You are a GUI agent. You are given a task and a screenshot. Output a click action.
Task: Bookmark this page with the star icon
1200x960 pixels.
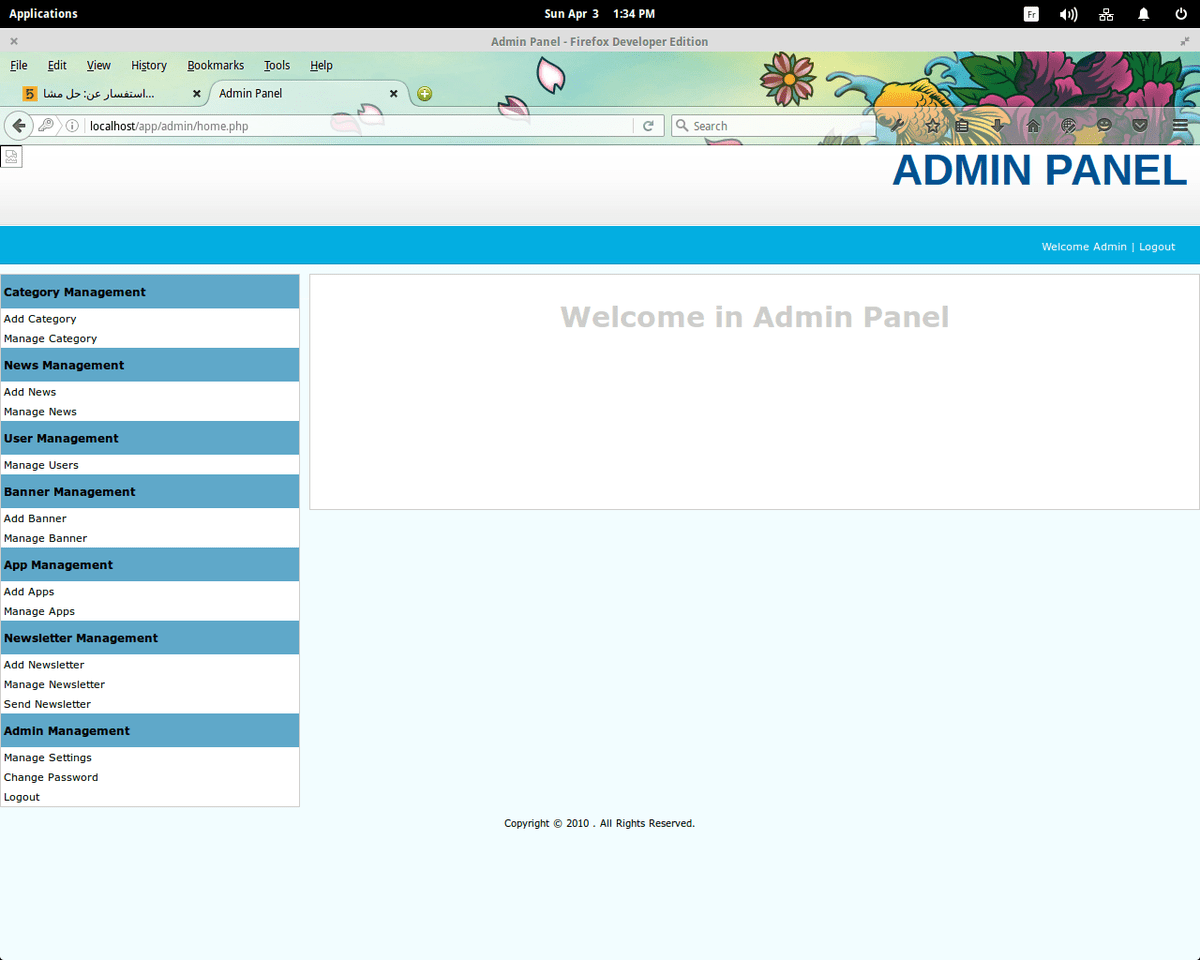pos(932,126)
